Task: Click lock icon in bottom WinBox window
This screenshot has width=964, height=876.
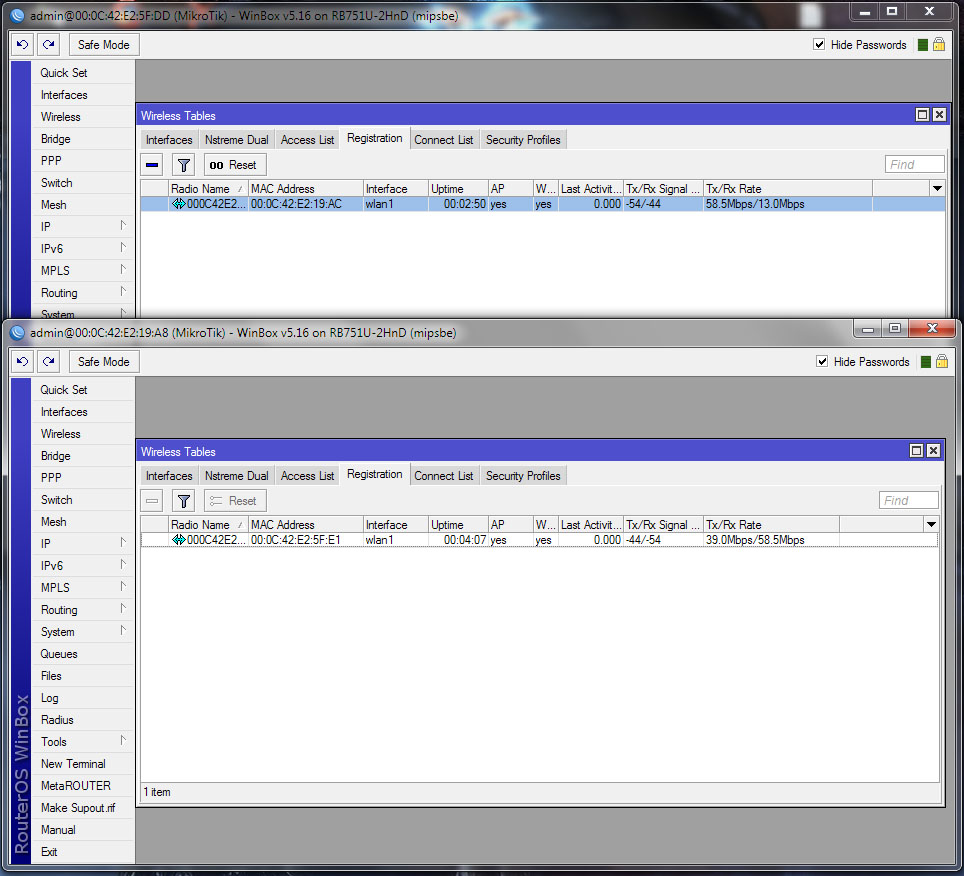Action: [942, 361]
